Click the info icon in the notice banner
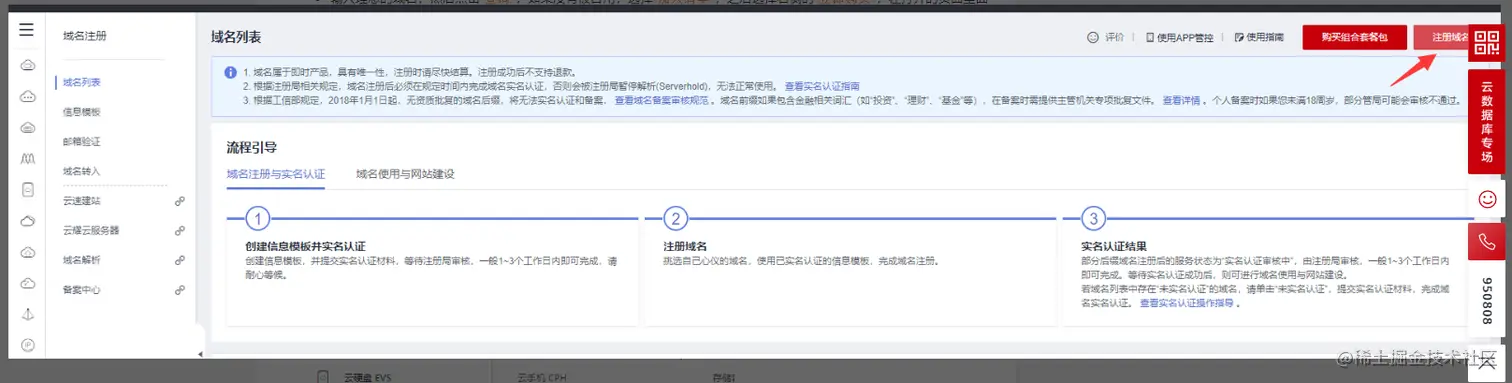This screenshot has height=383, width=1512. click(x=230, y=73)
